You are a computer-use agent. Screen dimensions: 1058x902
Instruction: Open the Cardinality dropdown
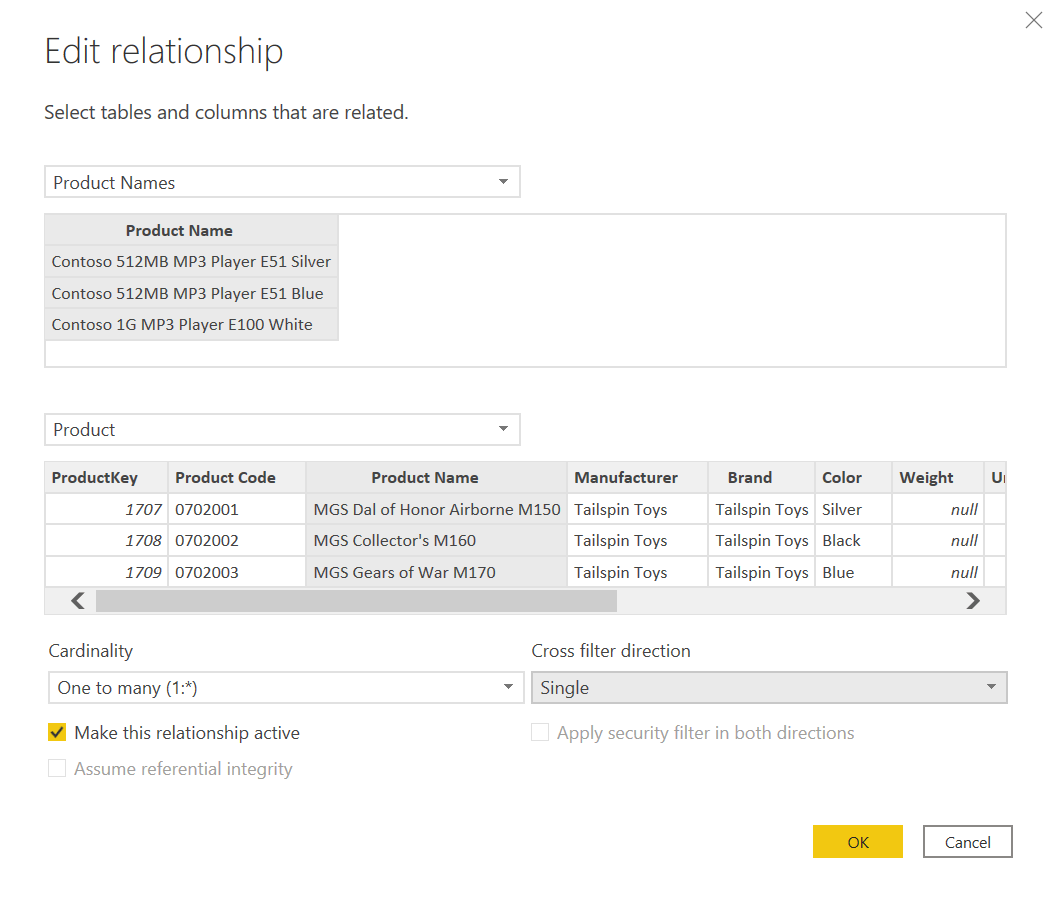286,687
